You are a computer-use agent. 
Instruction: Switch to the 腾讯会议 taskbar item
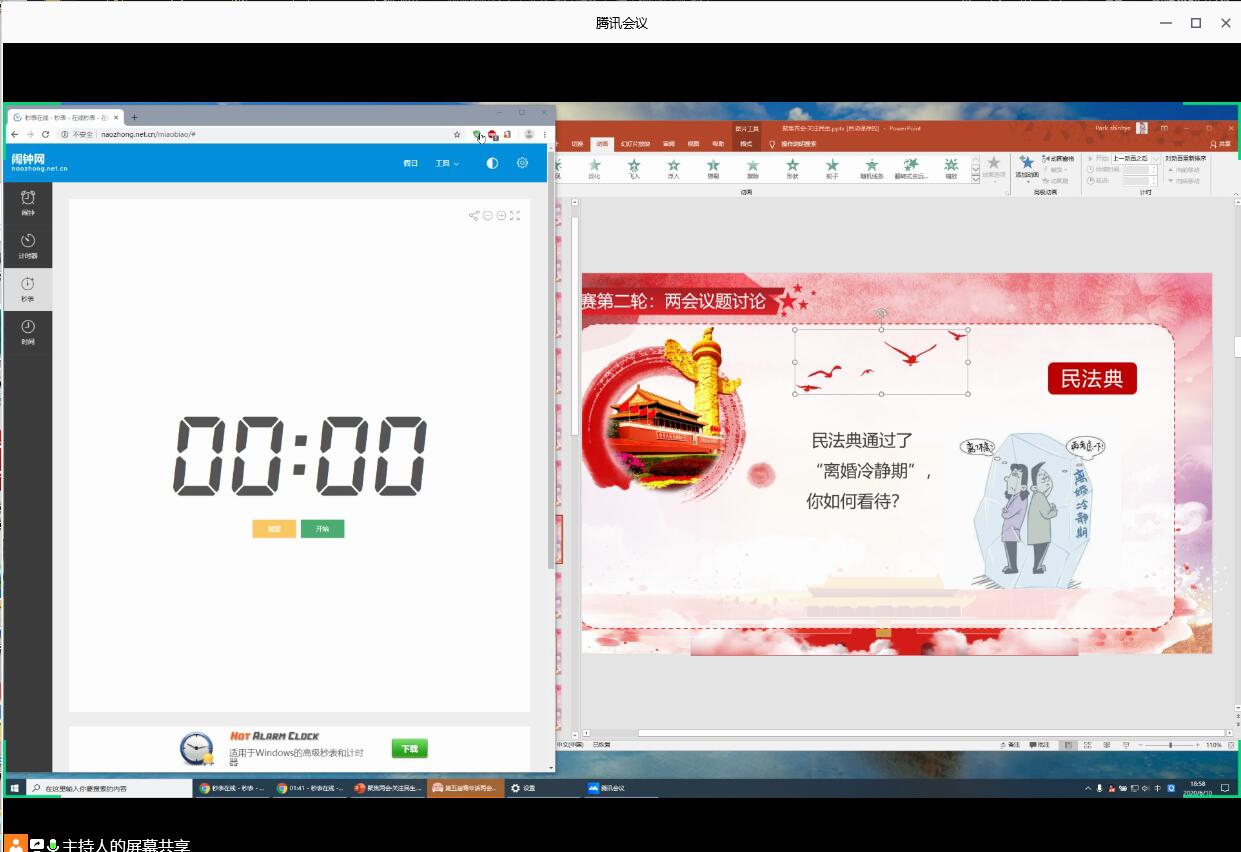coord(621,788)
